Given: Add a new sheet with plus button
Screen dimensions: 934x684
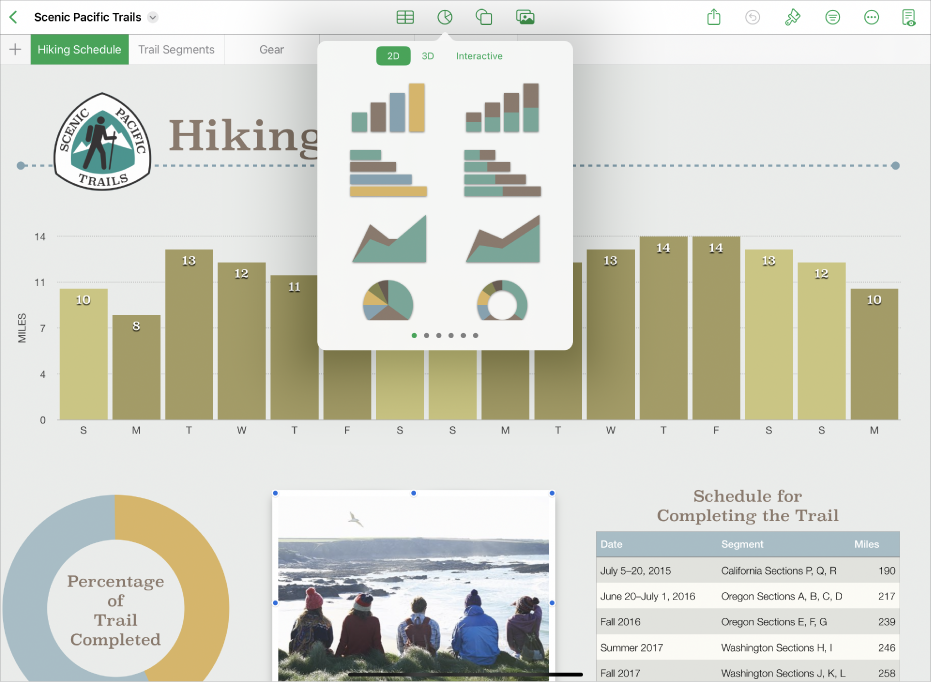Looking at the screenshot, I should [x=15, y=49].
